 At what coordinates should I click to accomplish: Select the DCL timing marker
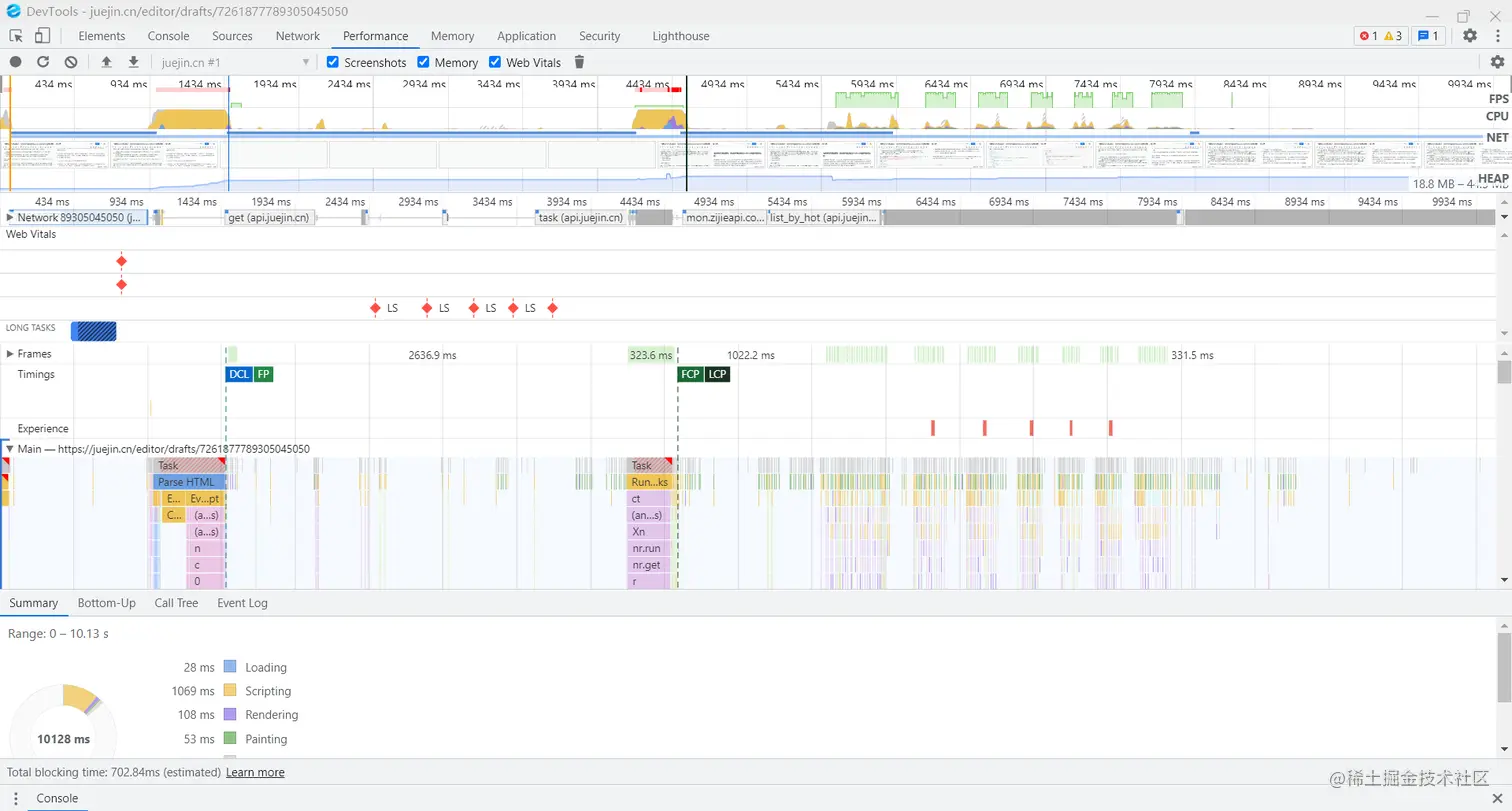click(239, 374)
